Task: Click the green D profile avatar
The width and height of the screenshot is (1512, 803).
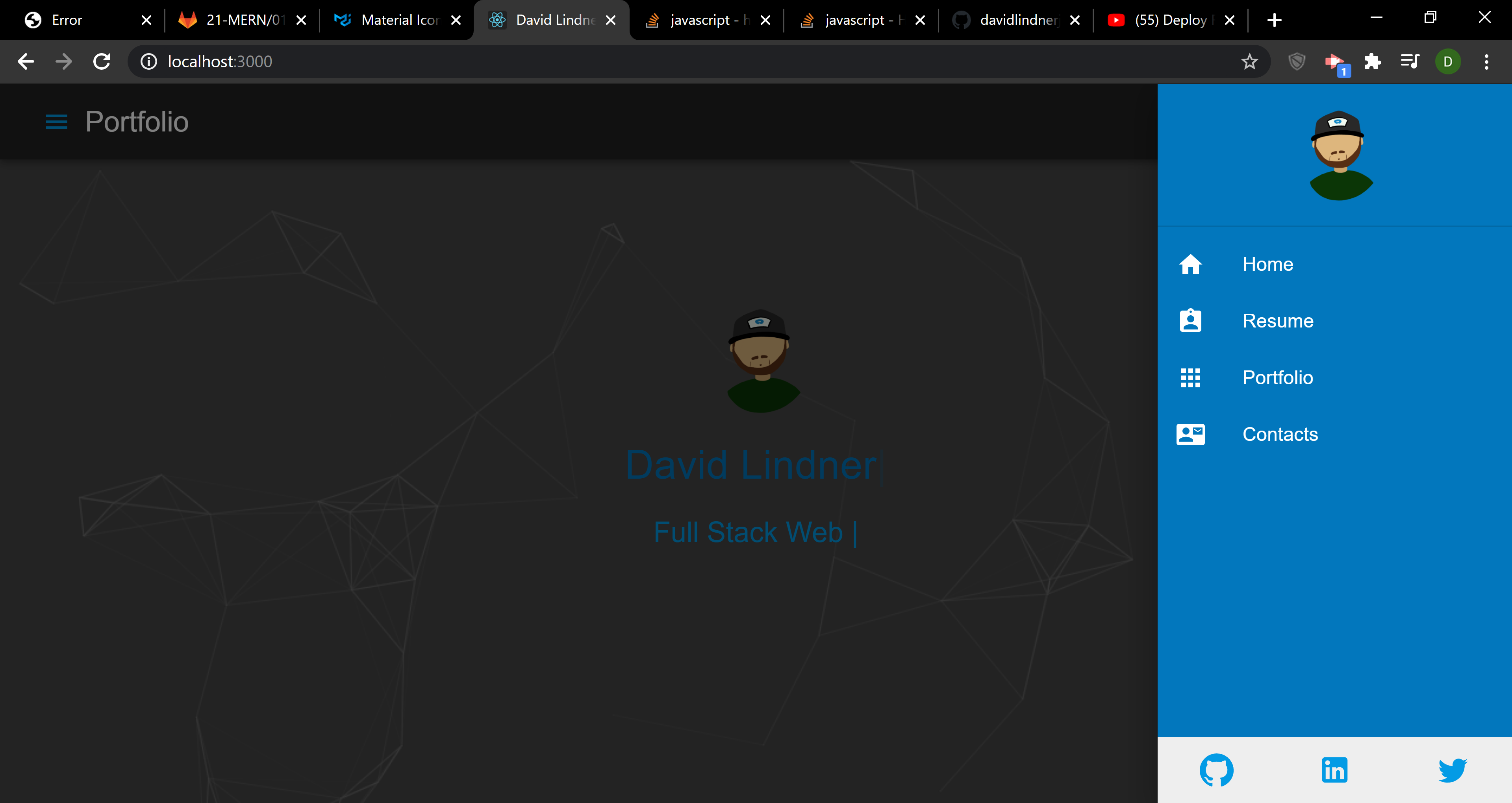Action: point(1447,61)
